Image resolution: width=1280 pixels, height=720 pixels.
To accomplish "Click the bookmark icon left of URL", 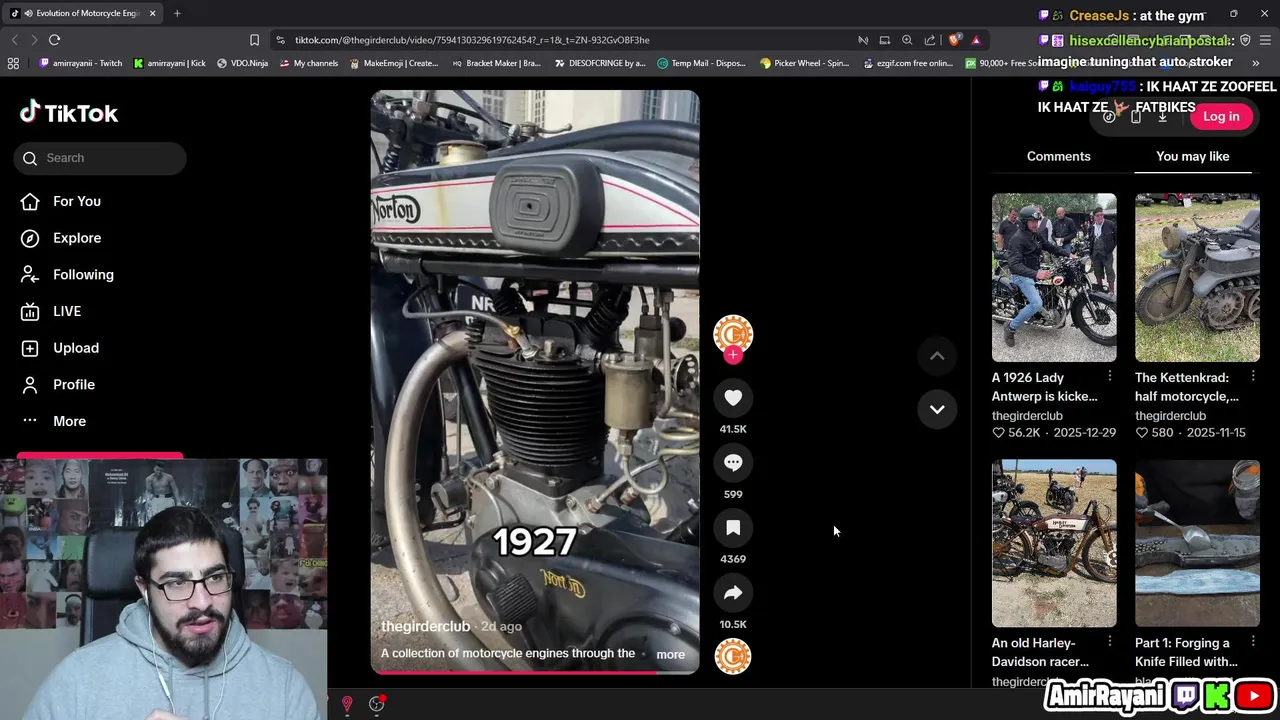I will pos(254,40).
